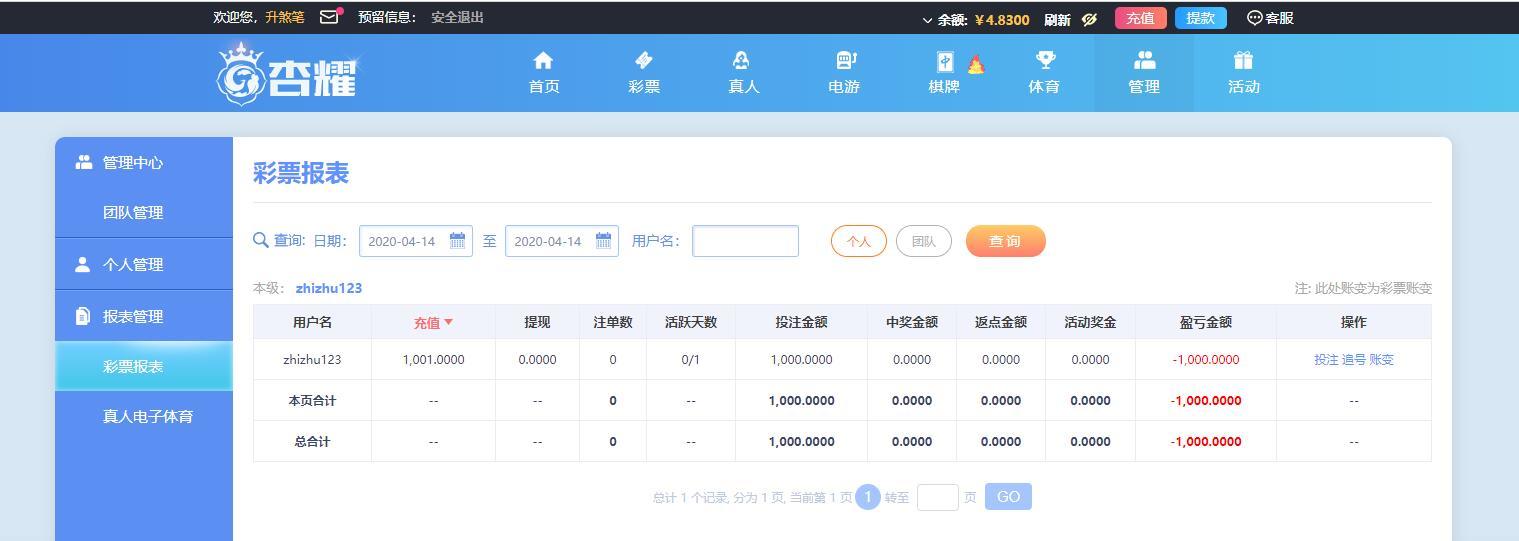Click the 本页合计 row label

pyautogui.click(x=312, y=400)
